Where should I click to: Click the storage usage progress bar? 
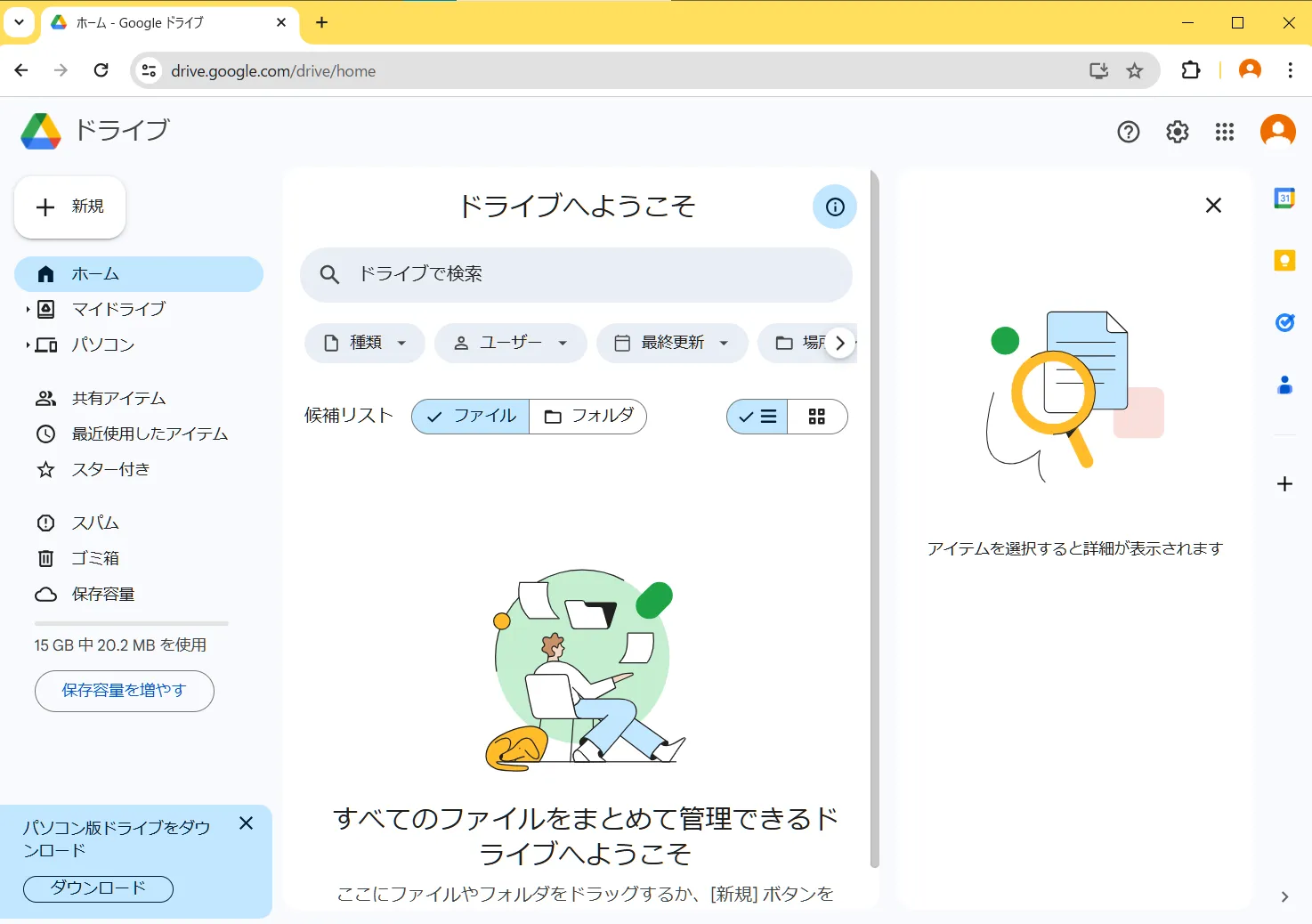(131, 623)
